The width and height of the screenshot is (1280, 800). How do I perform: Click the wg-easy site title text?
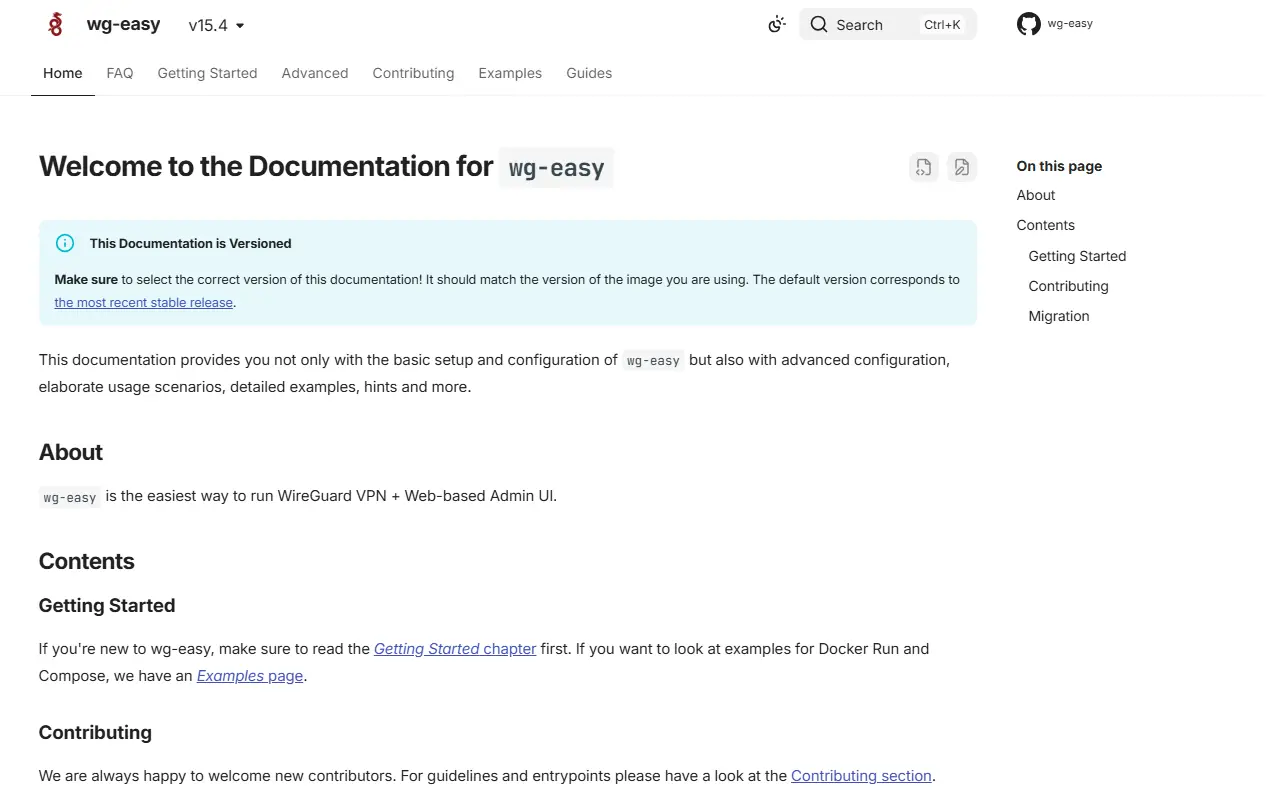click(123, 25)
